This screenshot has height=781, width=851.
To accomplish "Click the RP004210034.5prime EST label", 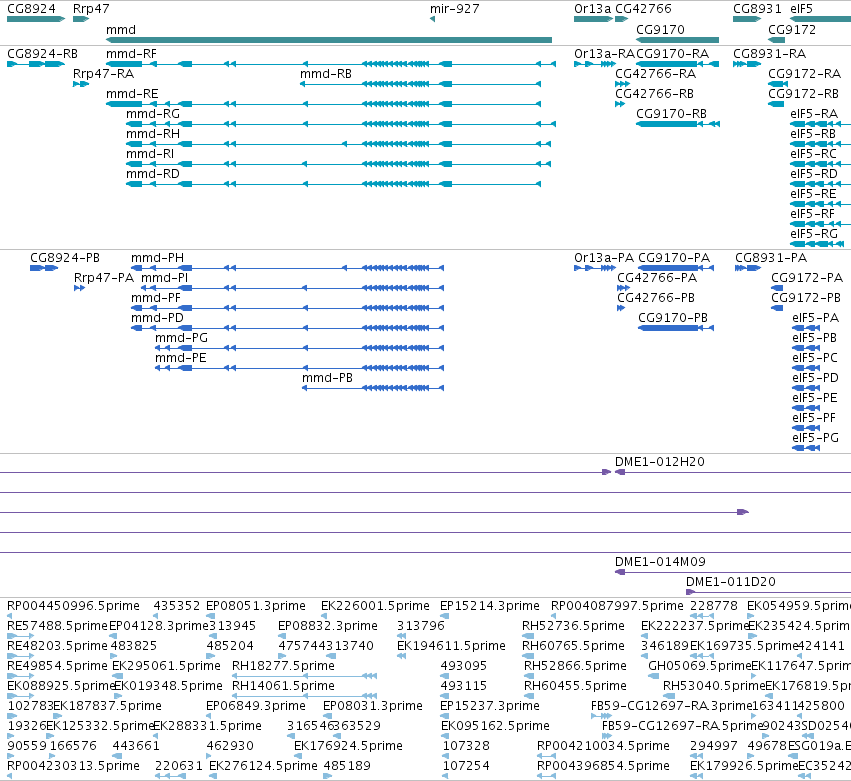I will pyautogui.click(x=603, y=745).
